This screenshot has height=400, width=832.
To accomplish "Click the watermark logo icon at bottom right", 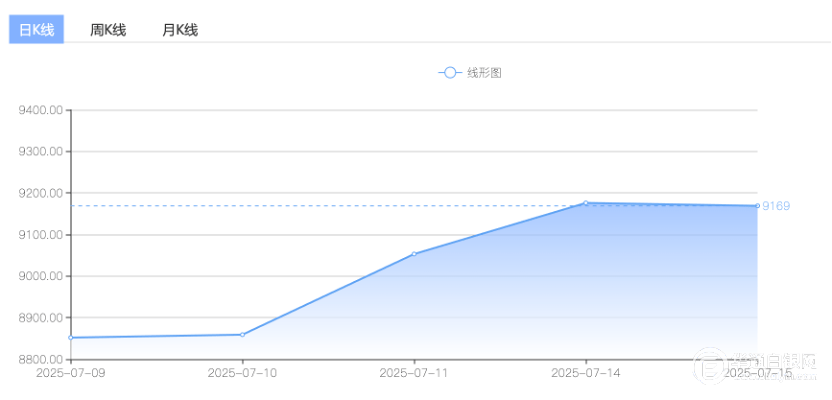I will (709, 365).
